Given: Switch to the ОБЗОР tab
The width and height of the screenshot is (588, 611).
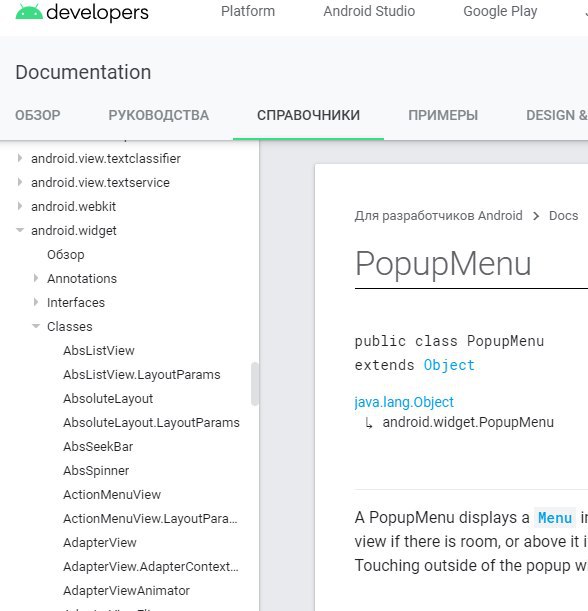Looking at the screenshot, I should tap(38, 115).
